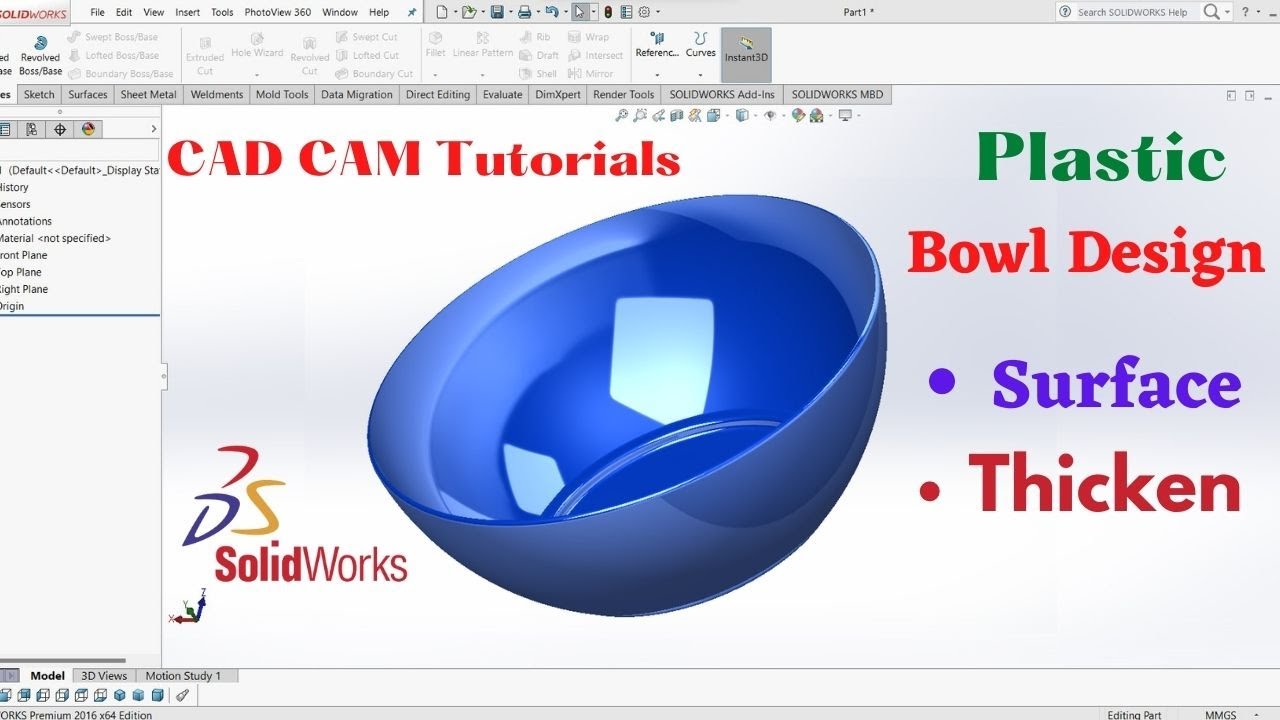Switch to the Evaluate tab

(x=502, y=94)
